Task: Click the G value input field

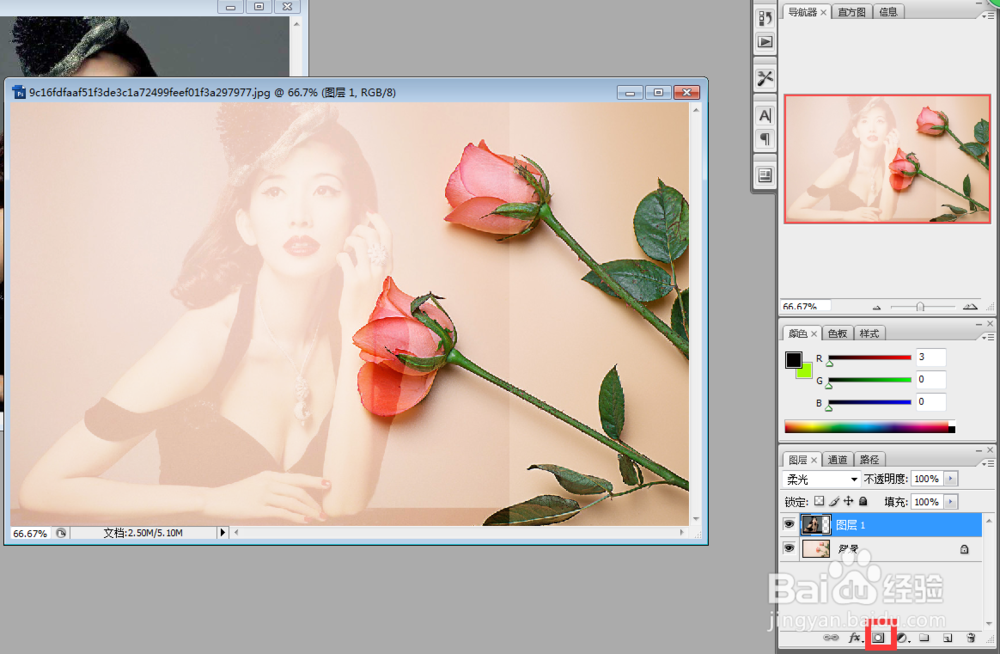Action: click(930, 380)
